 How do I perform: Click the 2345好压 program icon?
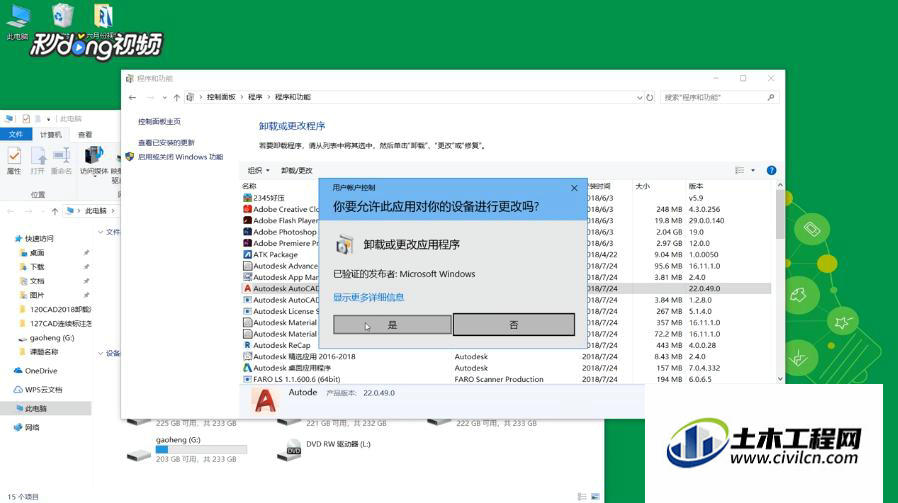pos(247,198)
